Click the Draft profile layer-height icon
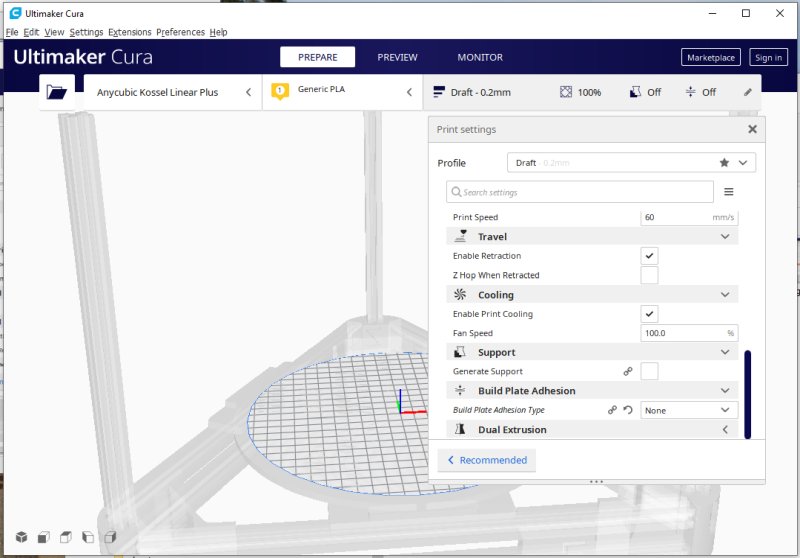800x558 pixels. (x=439, y=92)
